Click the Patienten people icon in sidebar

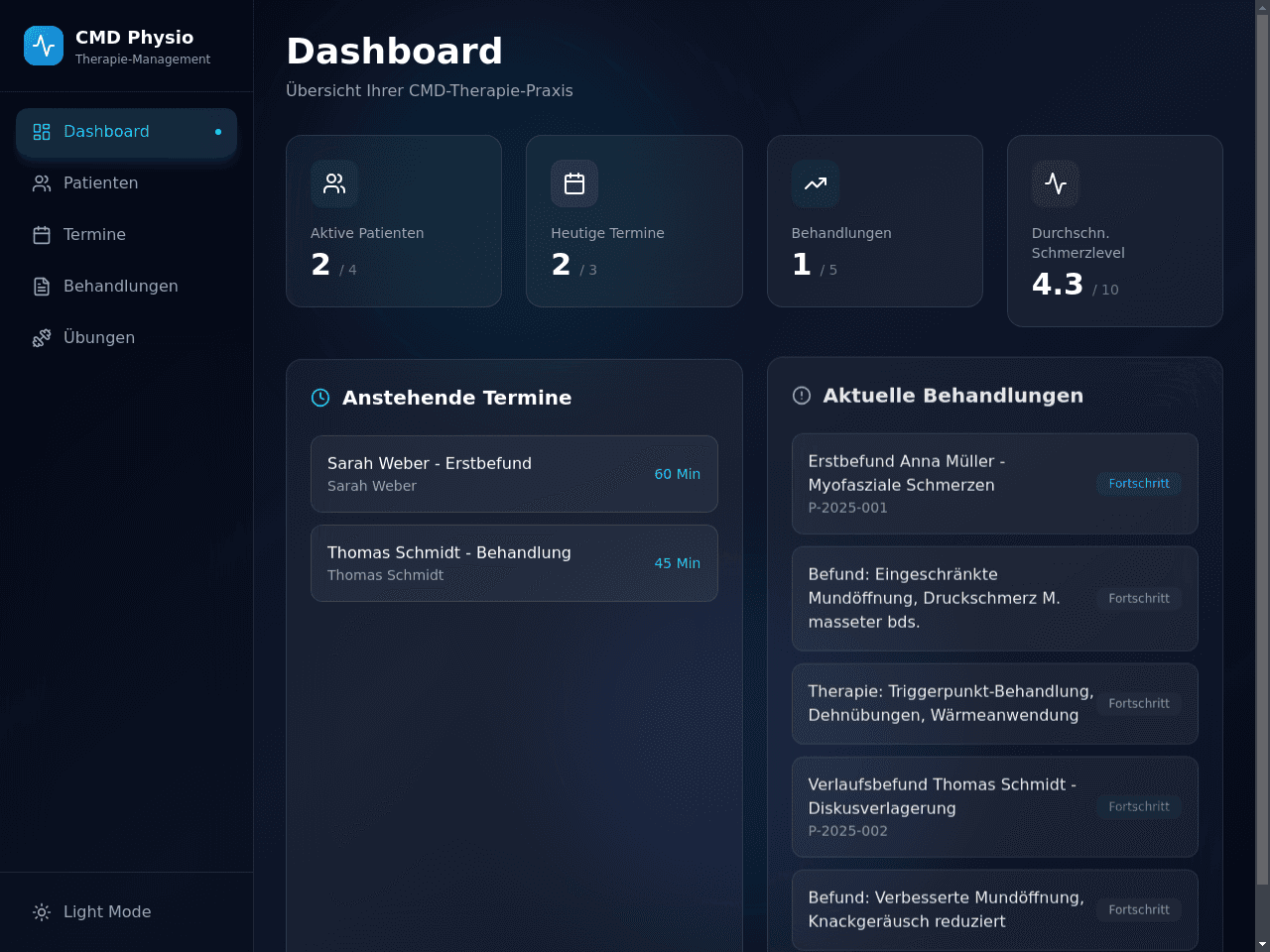(x=42, y=183)
